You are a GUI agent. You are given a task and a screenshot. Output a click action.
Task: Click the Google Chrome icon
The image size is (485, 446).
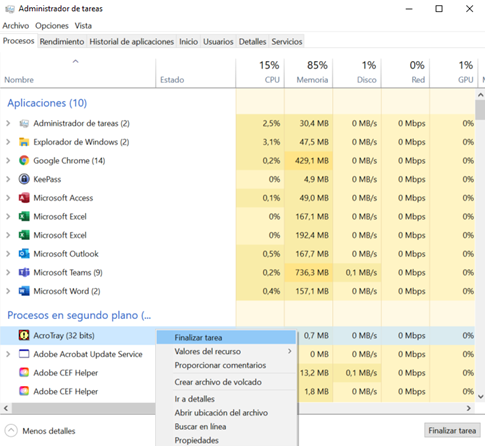pyautogui.click(x=24, y=161)
